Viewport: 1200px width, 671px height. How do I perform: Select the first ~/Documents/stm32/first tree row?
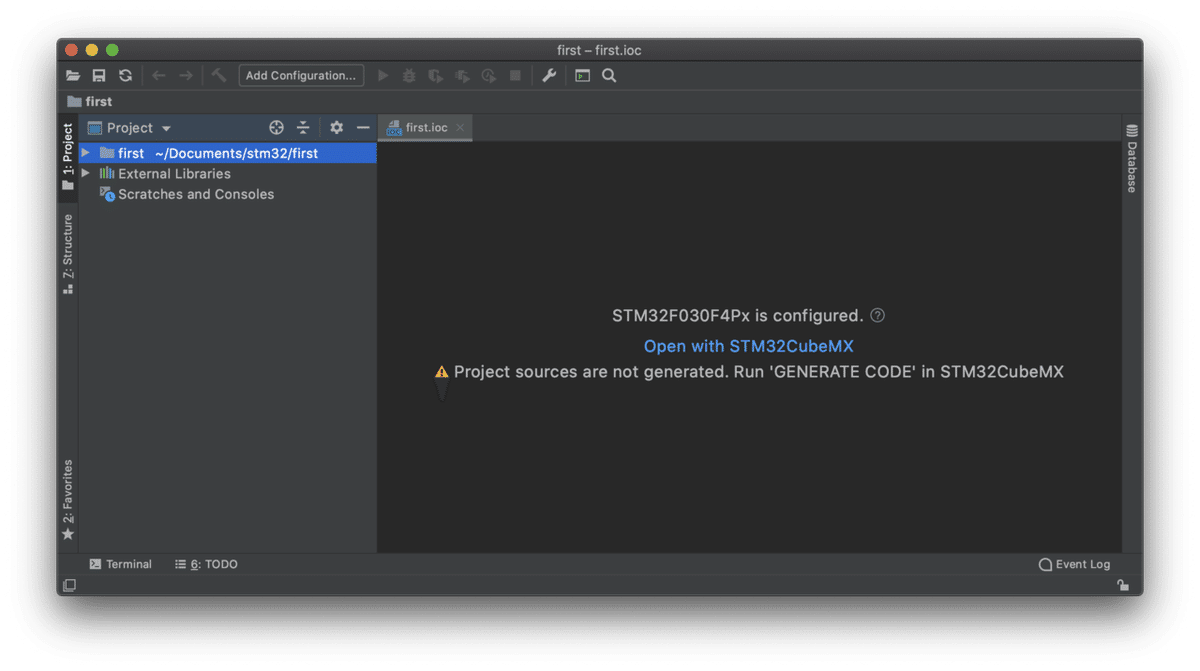click(x=228, y=153)
